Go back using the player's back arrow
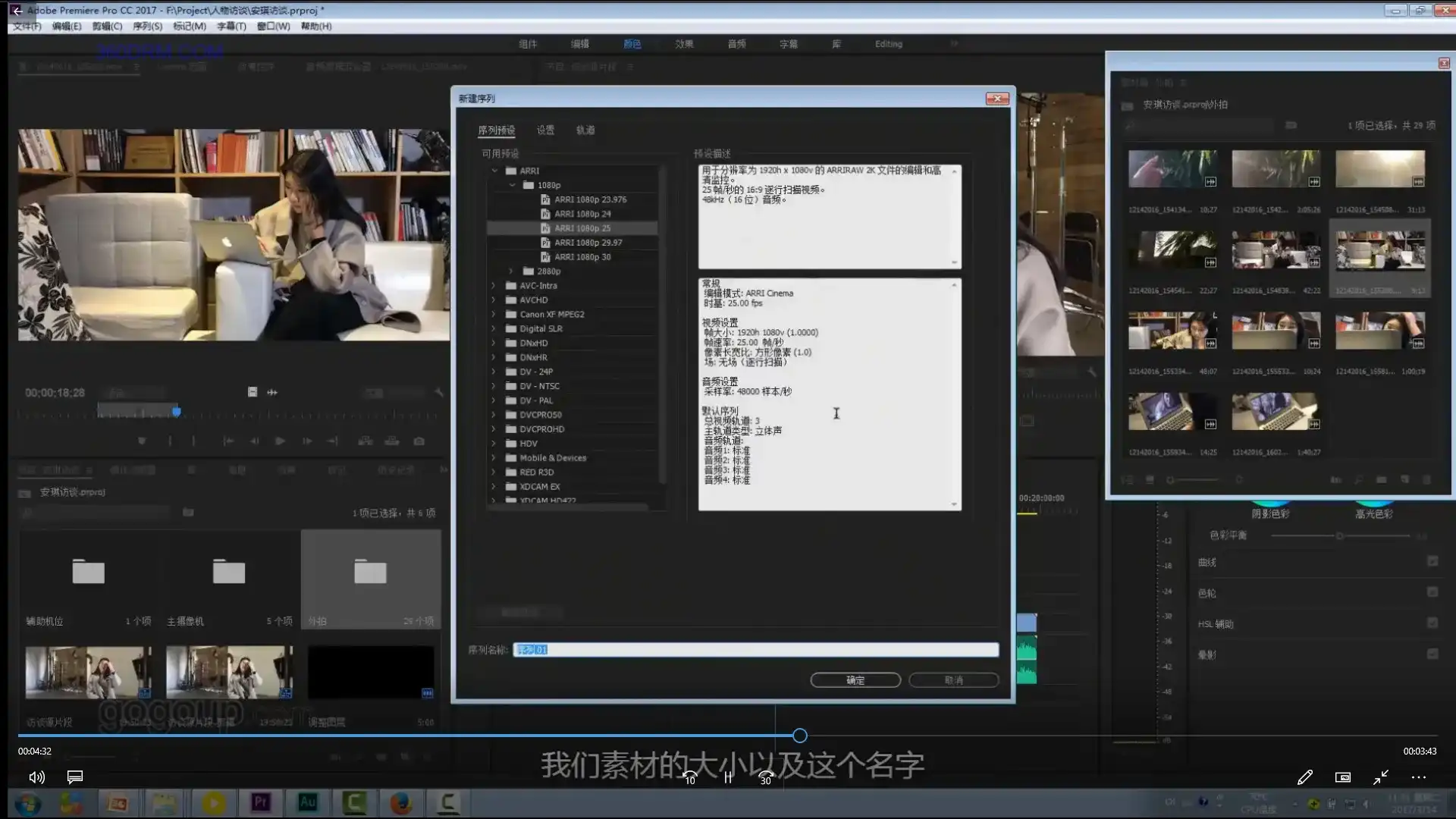 17,11
